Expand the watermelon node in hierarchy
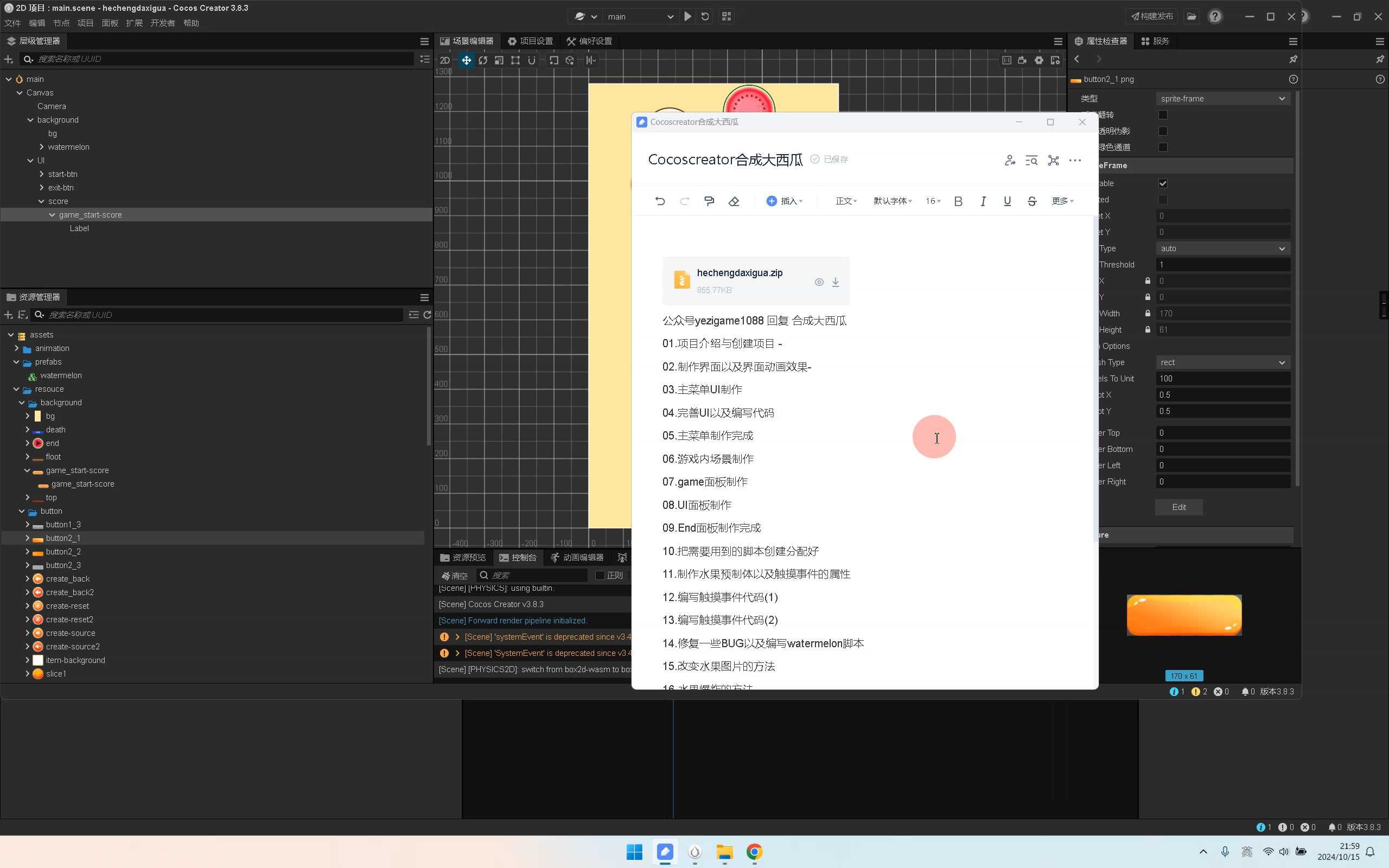Image resolution: width=1389 pixels, height=868 pixels. (41, 147)
